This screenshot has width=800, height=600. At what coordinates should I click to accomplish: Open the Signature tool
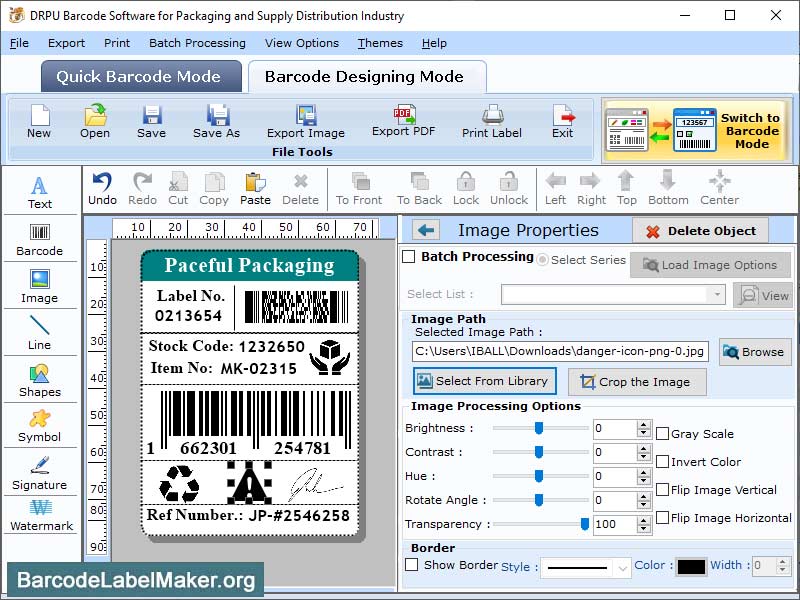click(x=39, y=473)
